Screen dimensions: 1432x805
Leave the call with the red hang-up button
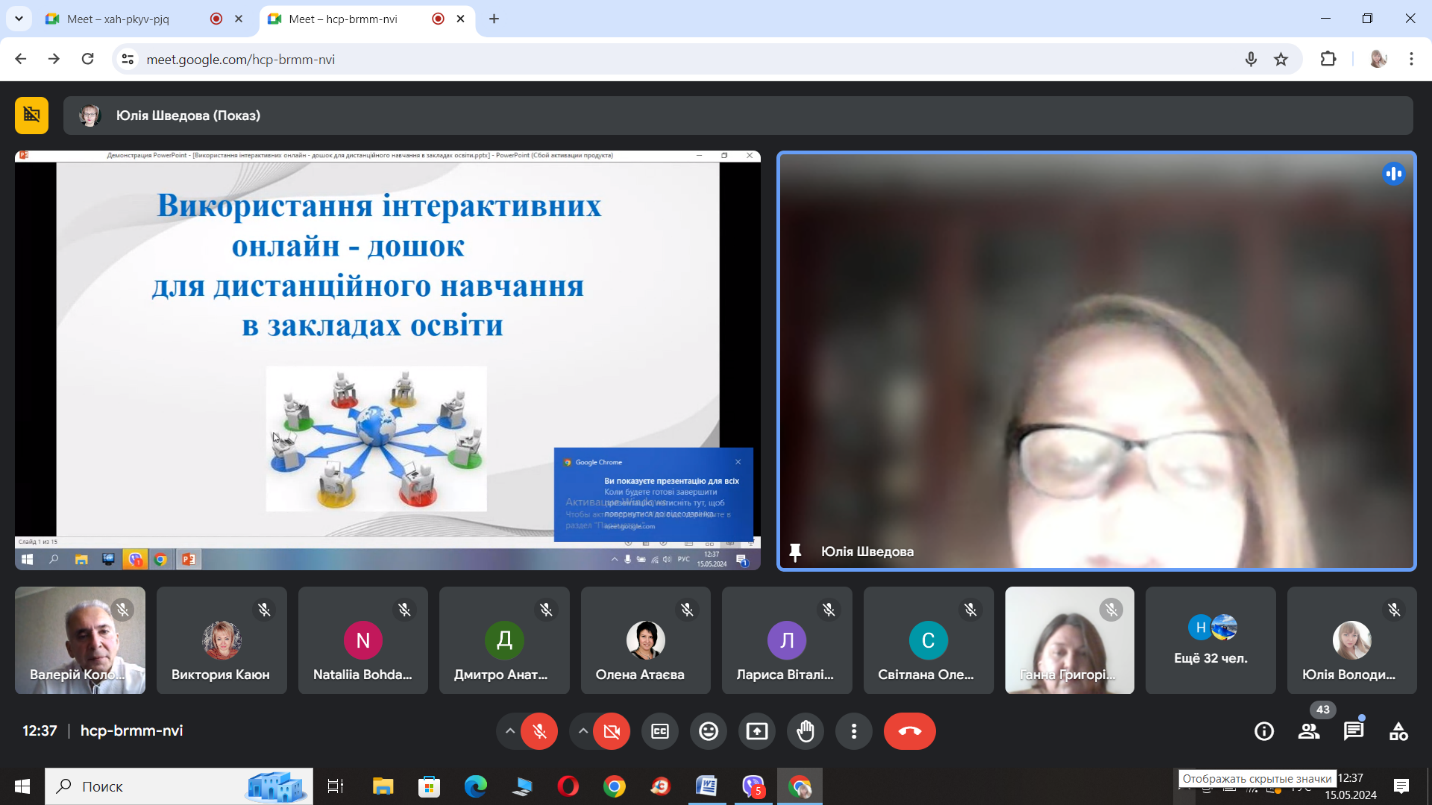(x=910, y=732)
